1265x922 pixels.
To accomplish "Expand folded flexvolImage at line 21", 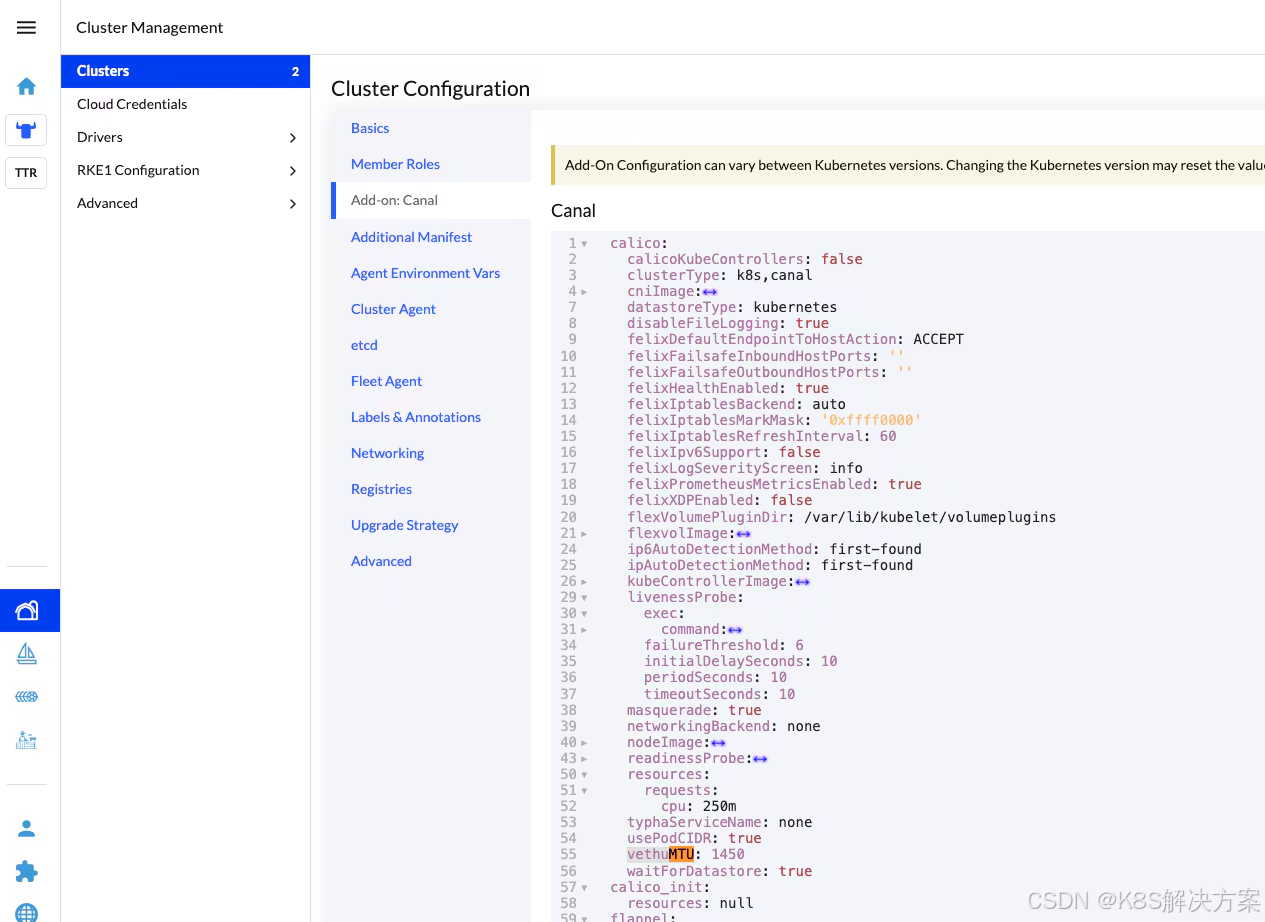I will [584, 533].
